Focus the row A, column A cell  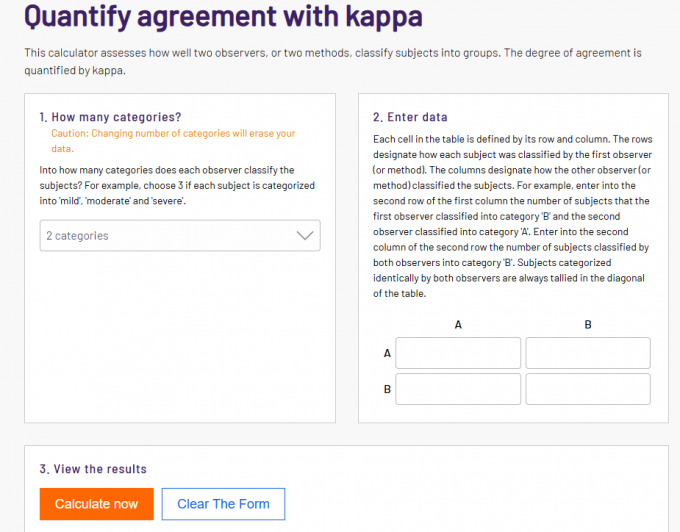[x=458, y=353]
